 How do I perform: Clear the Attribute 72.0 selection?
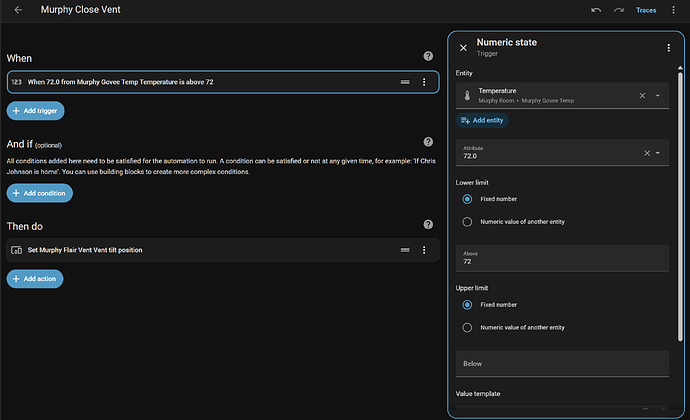(x=646, y=153)
